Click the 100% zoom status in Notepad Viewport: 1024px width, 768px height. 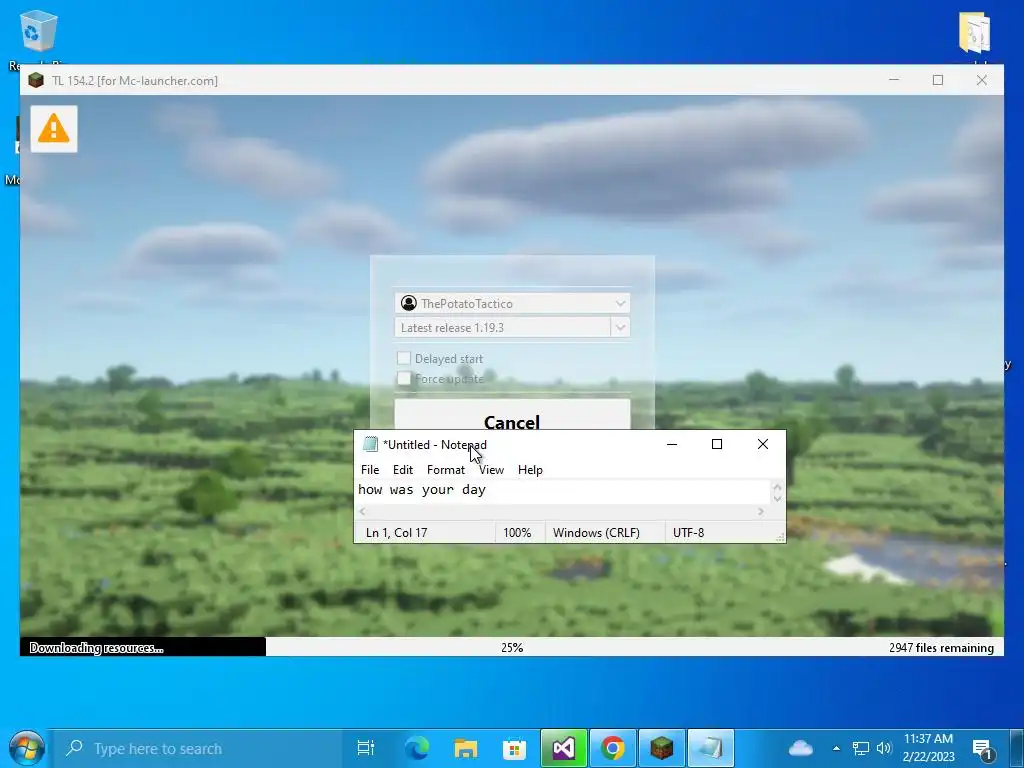[517, 533]
